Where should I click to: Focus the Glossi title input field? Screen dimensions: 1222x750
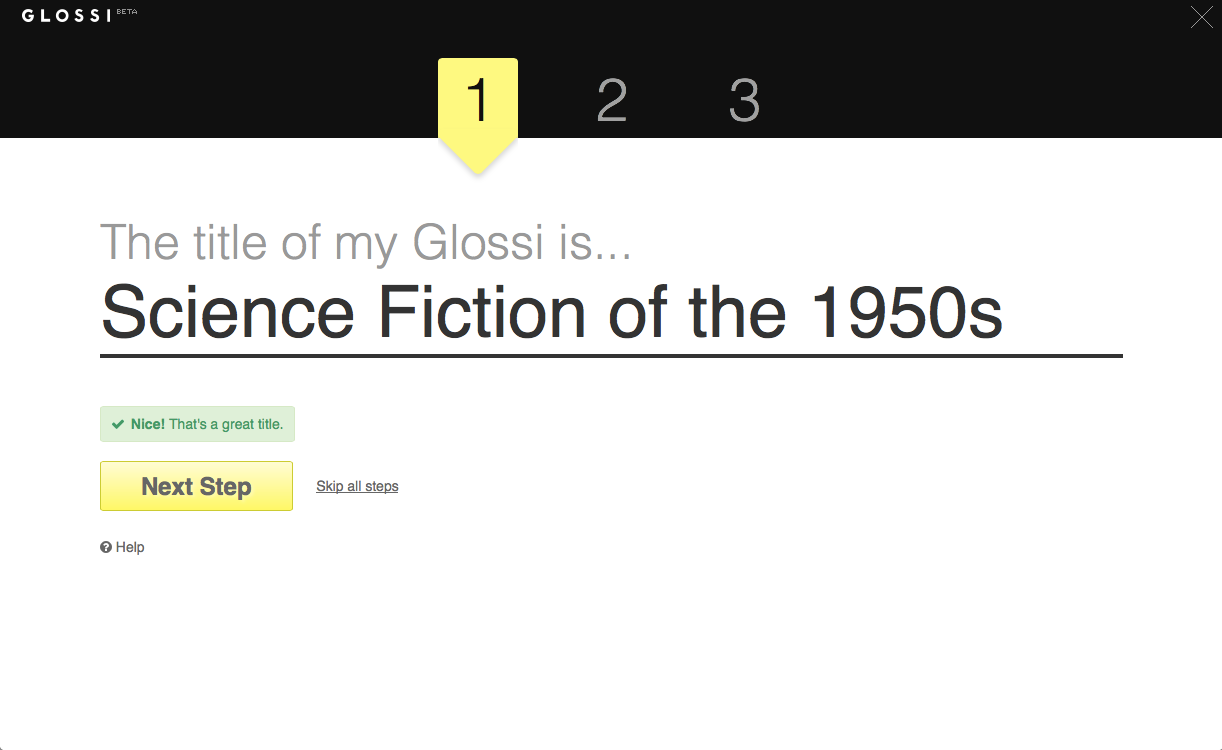point(611,311)
